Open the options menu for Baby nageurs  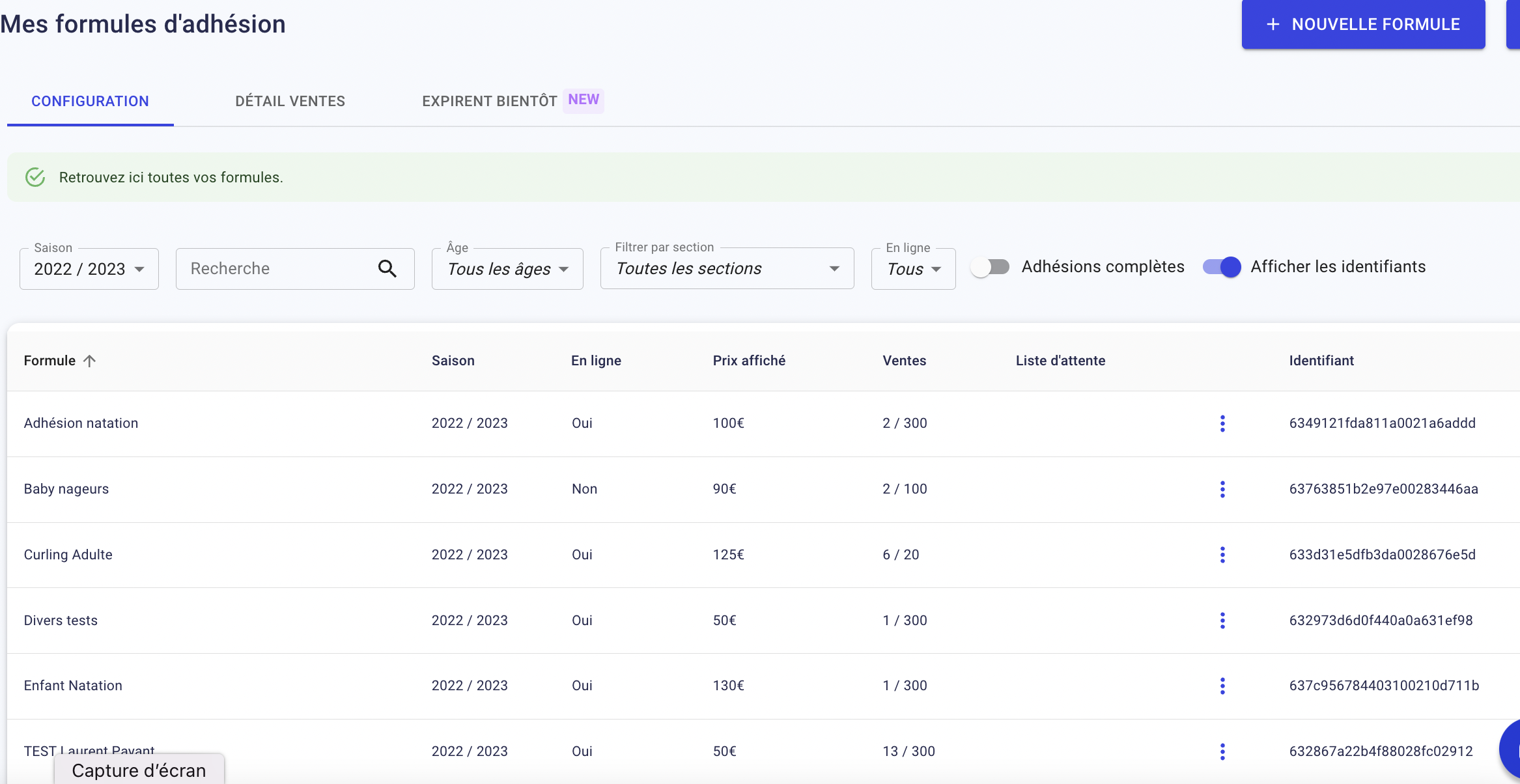pyautogui.click(x=1222, y=490)
